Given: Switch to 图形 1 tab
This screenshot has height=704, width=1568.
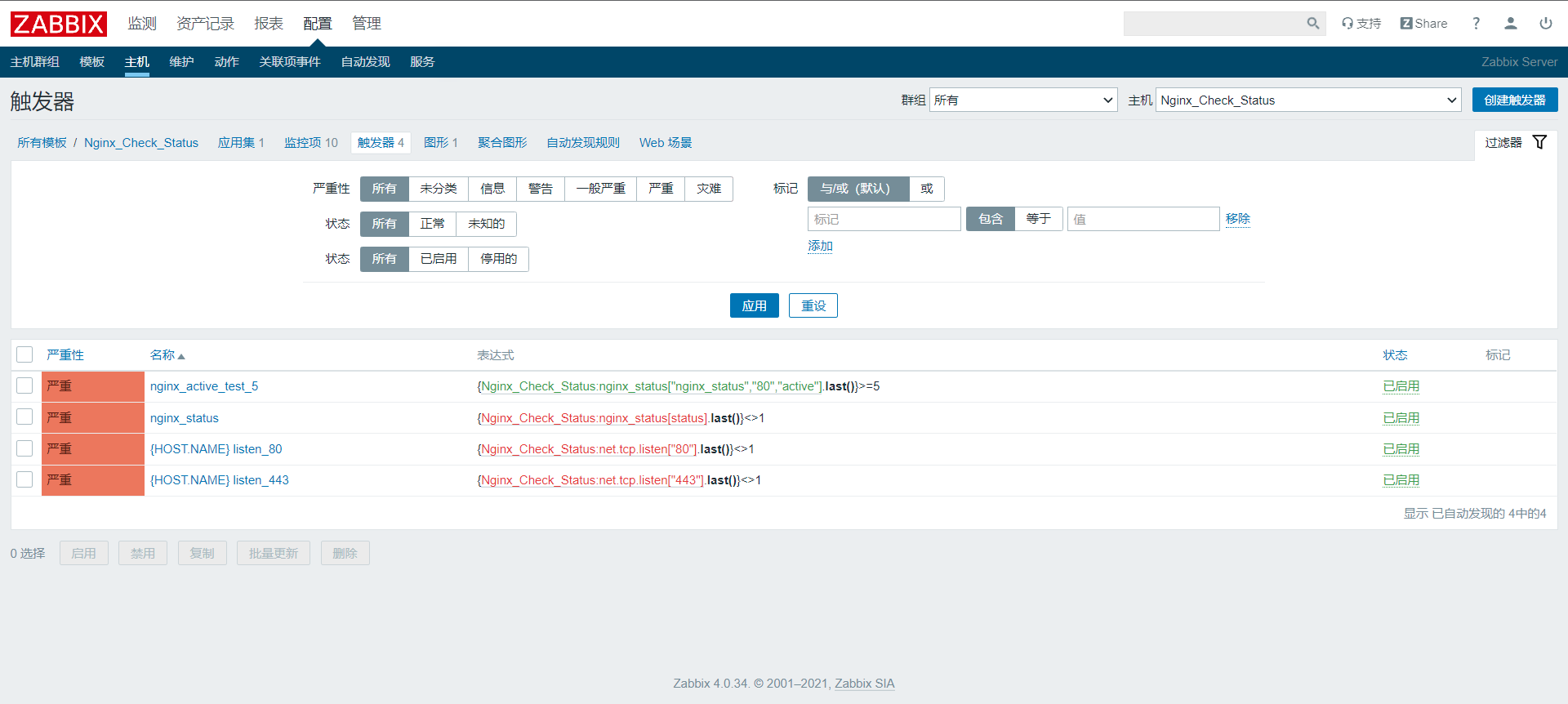Looking at the screenshot, I should (x=441, y=143).
